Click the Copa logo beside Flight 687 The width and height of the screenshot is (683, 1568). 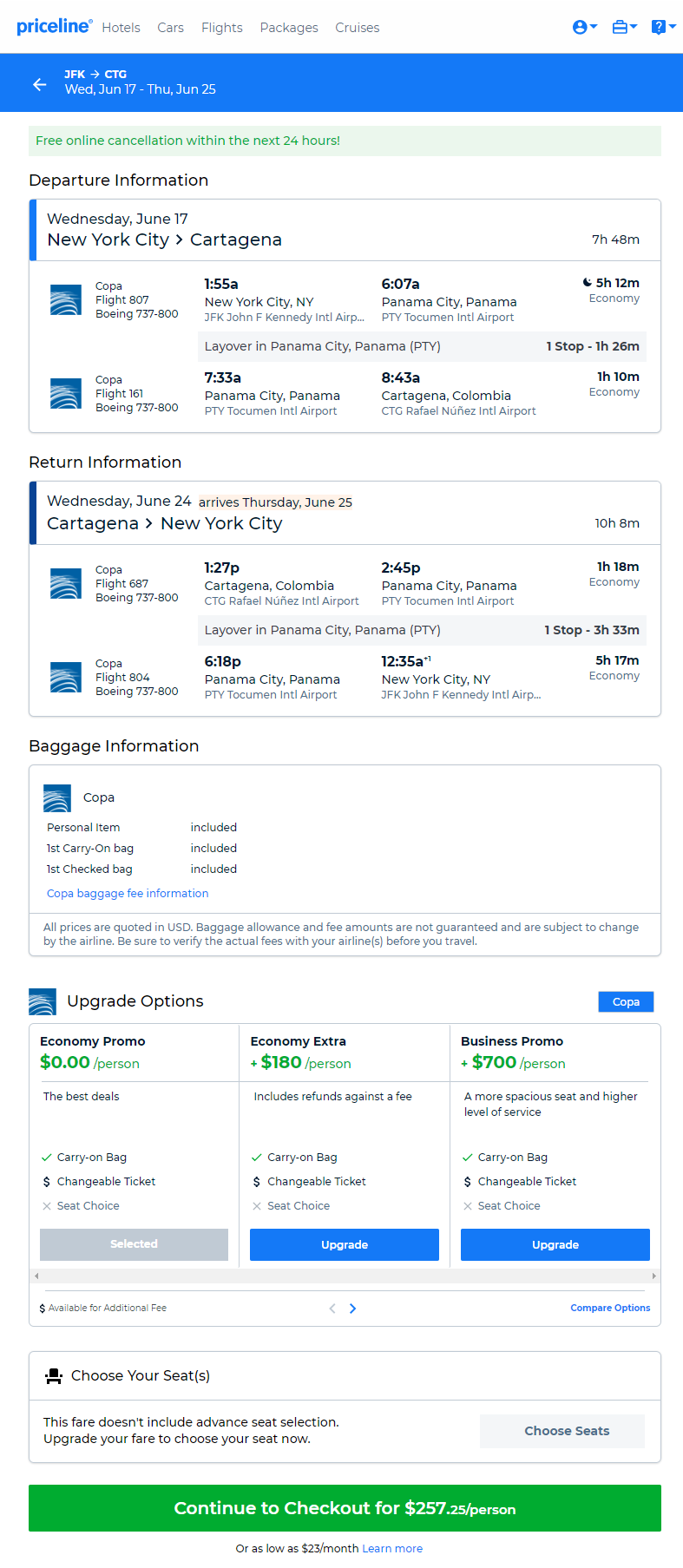(x=66, y=584)
